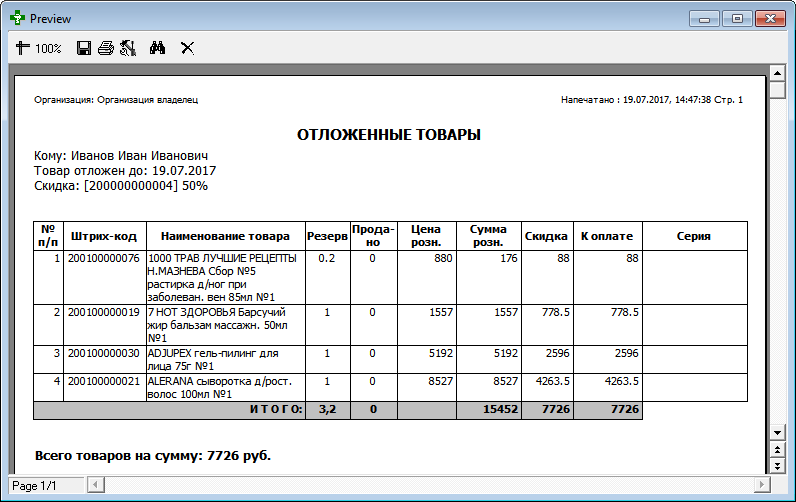
Task: Save the report with floppy disk icon
Action: [84, 48]
